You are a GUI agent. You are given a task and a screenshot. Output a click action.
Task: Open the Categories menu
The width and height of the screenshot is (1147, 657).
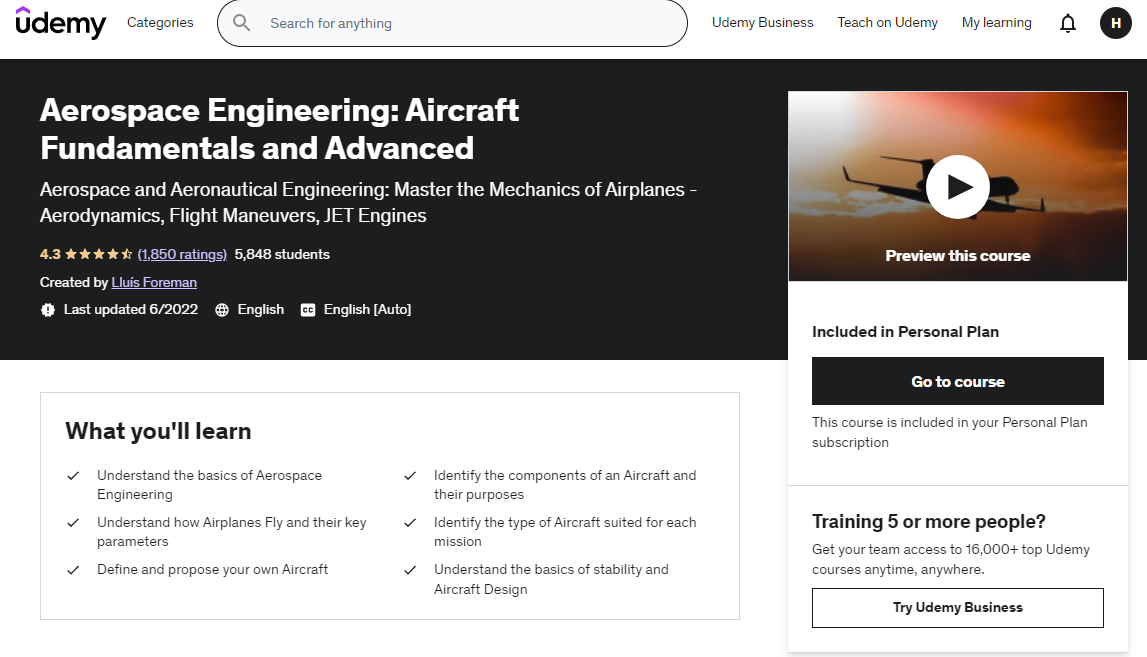point(160,23)
